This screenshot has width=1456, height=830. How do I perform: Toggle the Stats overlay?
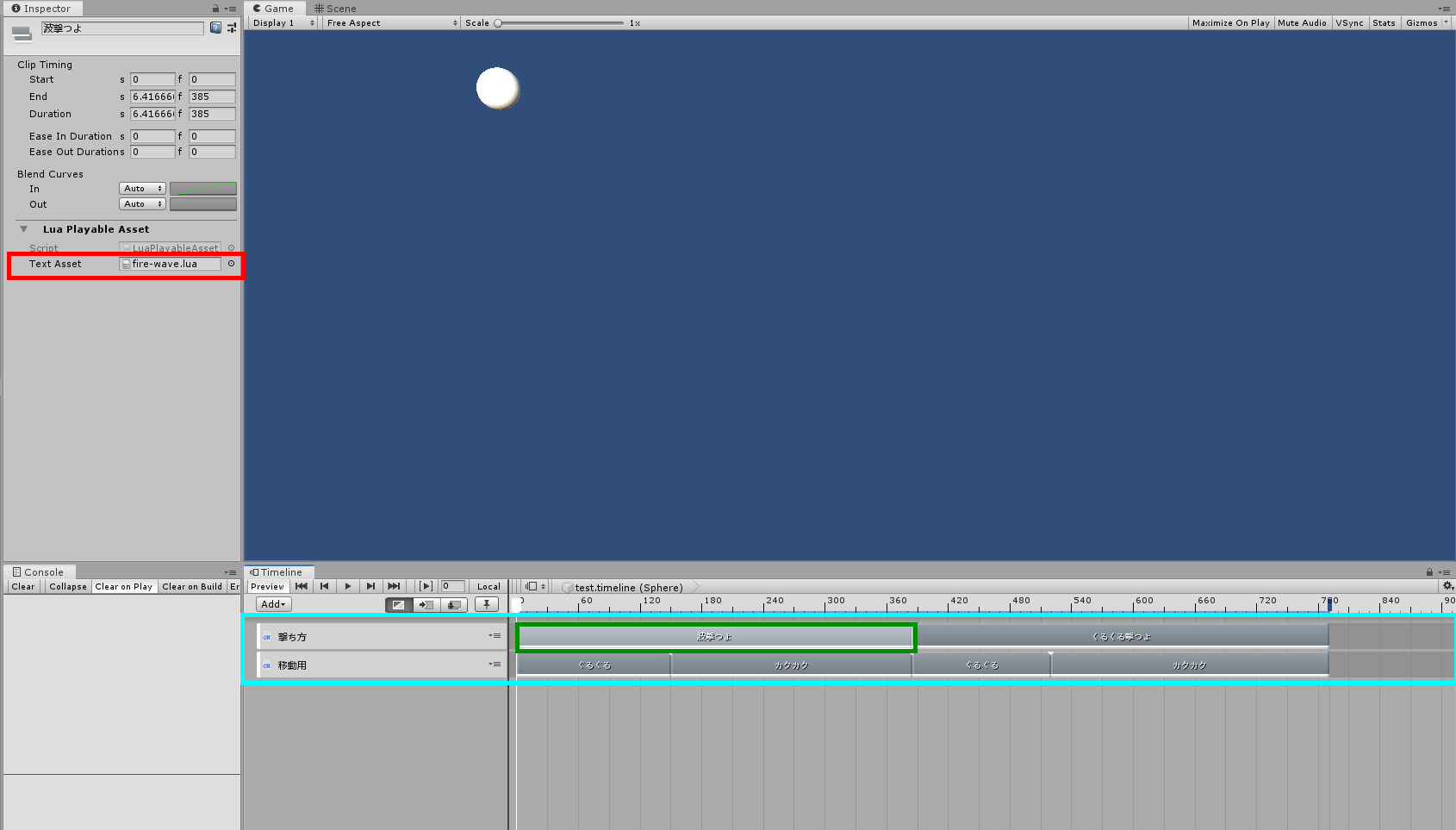(x=1384, y=23)
